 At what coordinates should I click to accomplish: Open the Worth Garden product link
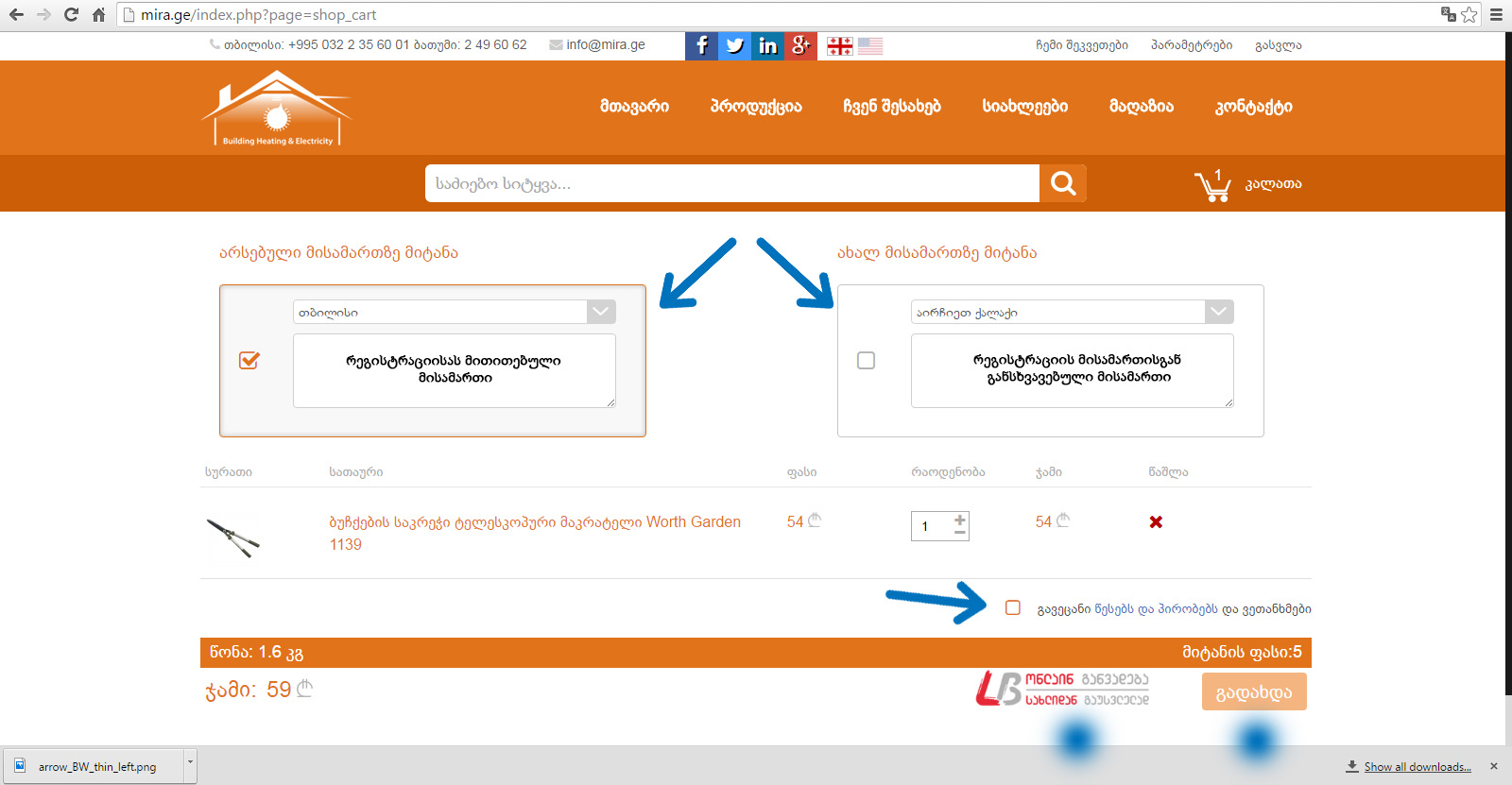point(534,533)
